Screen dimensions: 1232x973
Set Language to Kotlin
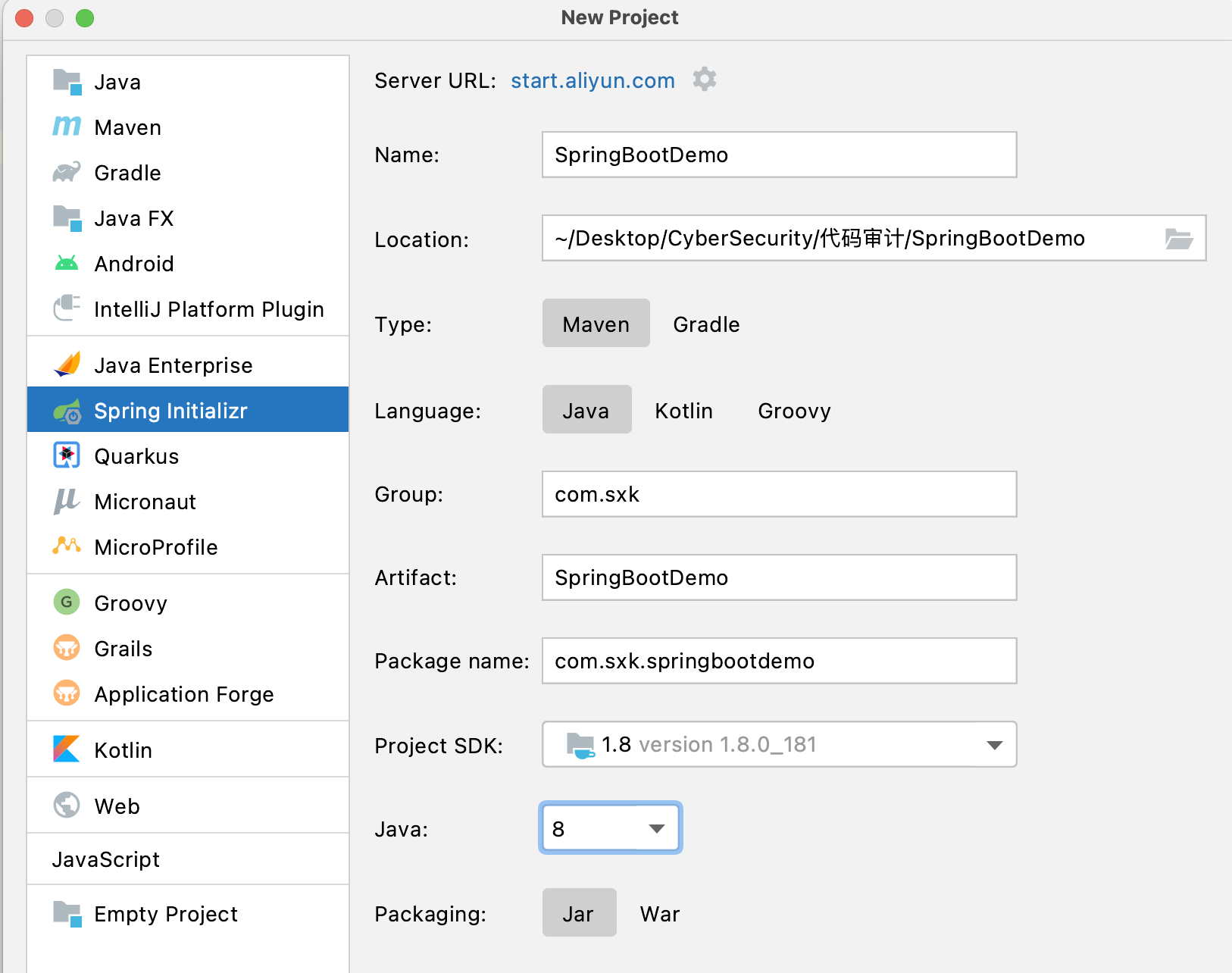[x=683, y=411]
